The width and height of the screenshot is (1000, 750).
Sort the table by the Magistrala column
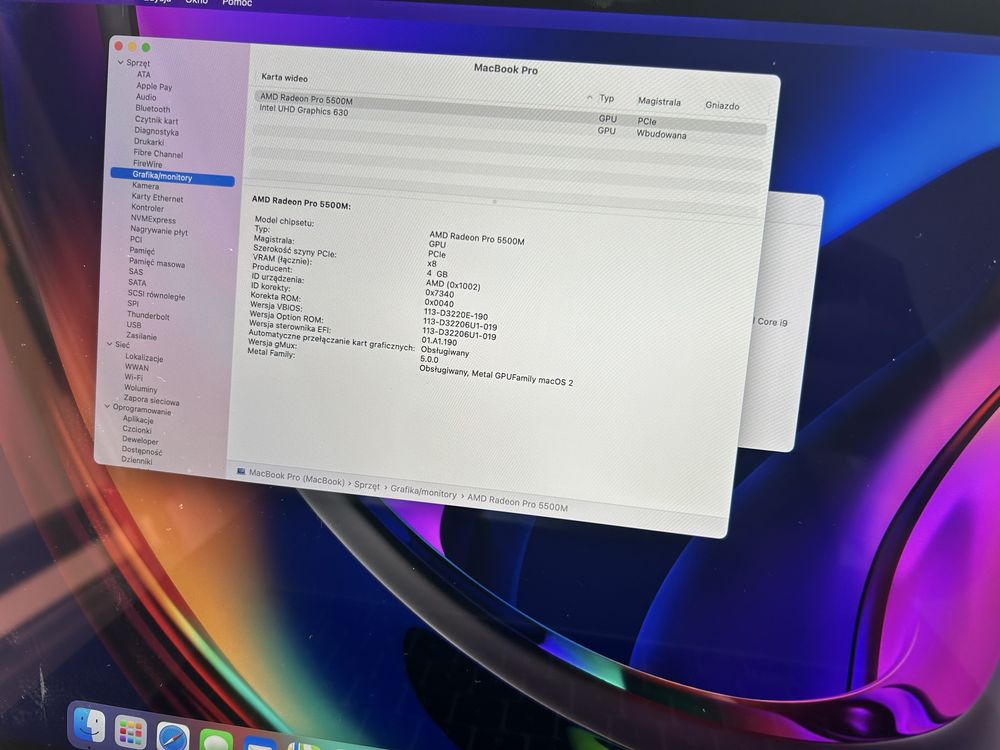[x=659, y=101]
